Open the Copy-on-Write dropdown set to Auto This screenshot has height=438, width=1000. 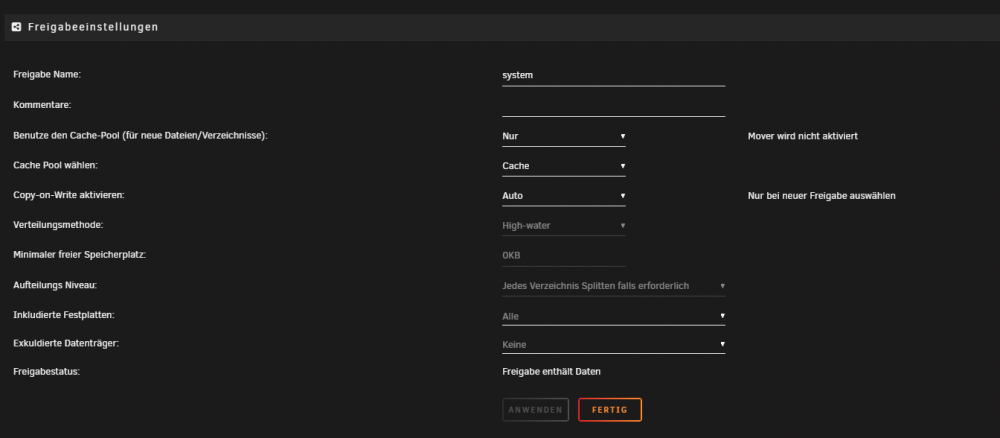click(x=564, y=196)
